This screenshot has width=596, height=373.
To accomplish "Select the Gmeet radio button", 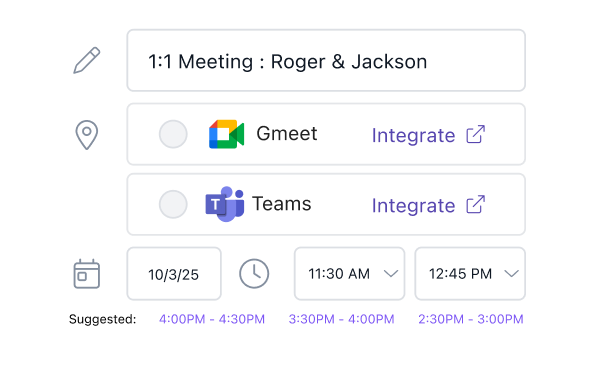I will (173, 134).
